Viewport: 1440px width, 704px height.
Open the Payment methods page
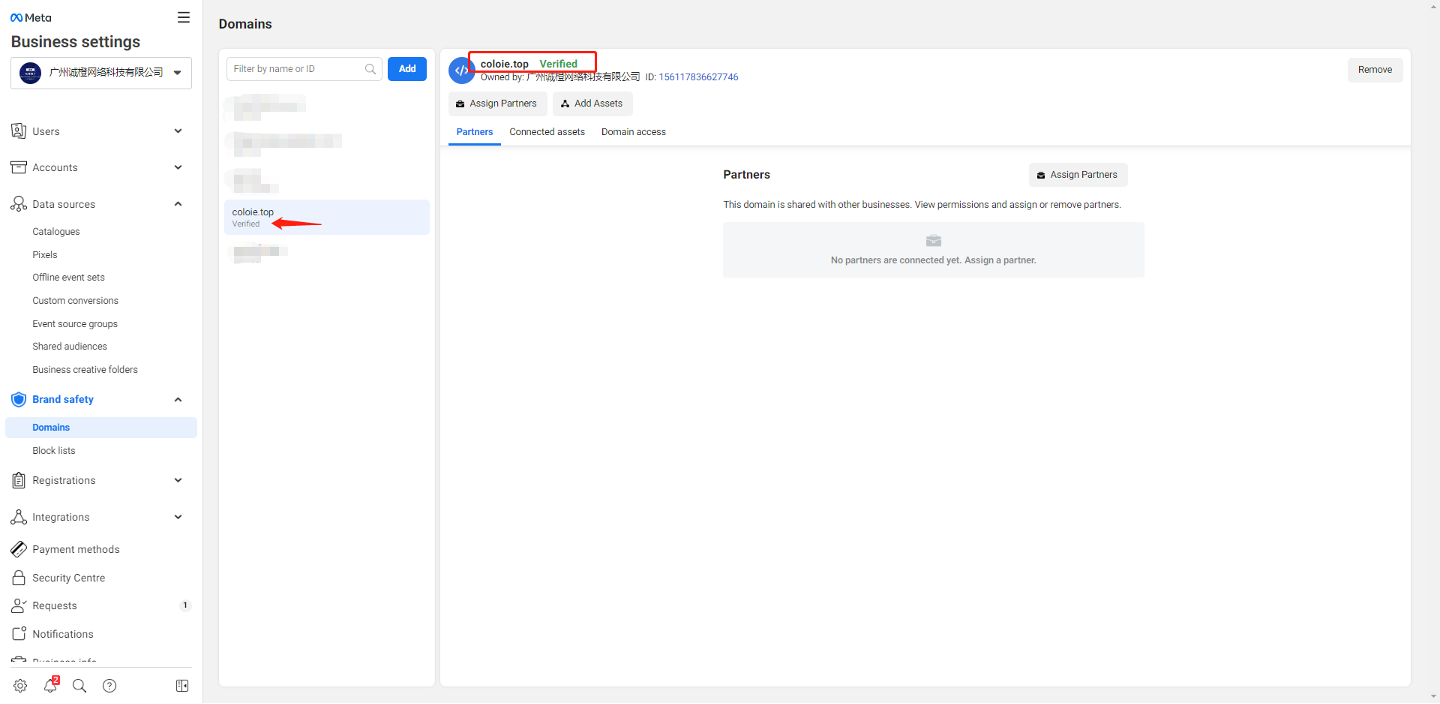click(x=76, y=550)
